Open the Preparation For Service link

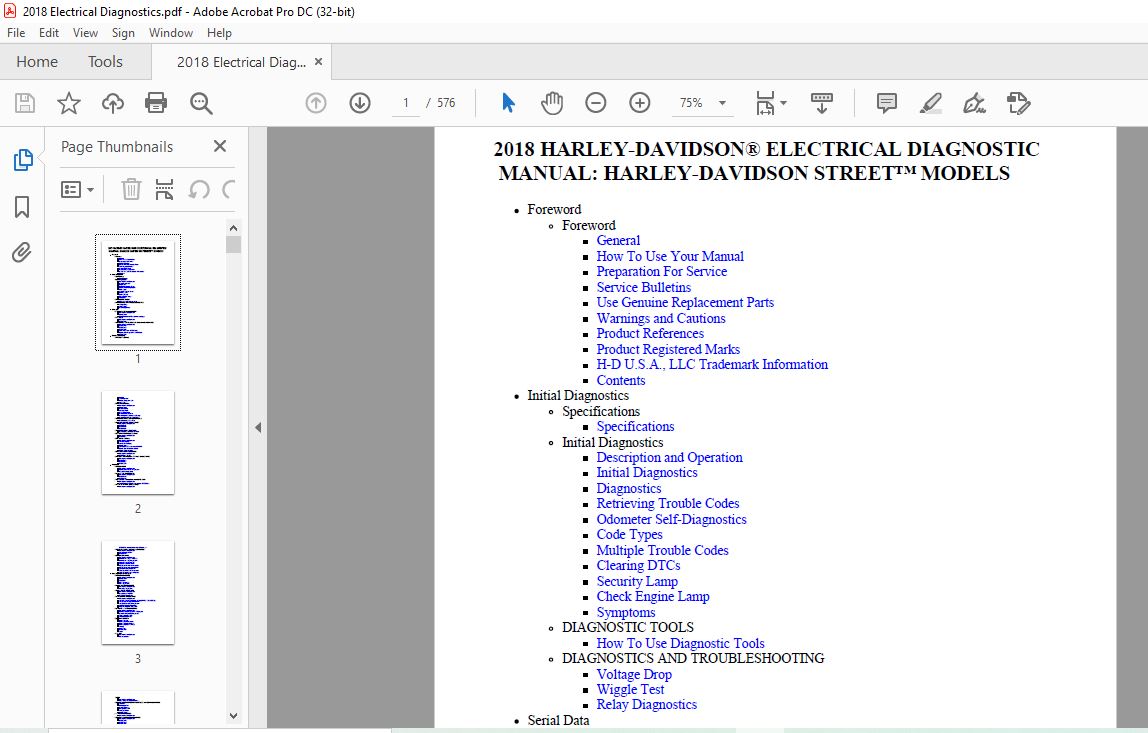[x=662, y=272]
